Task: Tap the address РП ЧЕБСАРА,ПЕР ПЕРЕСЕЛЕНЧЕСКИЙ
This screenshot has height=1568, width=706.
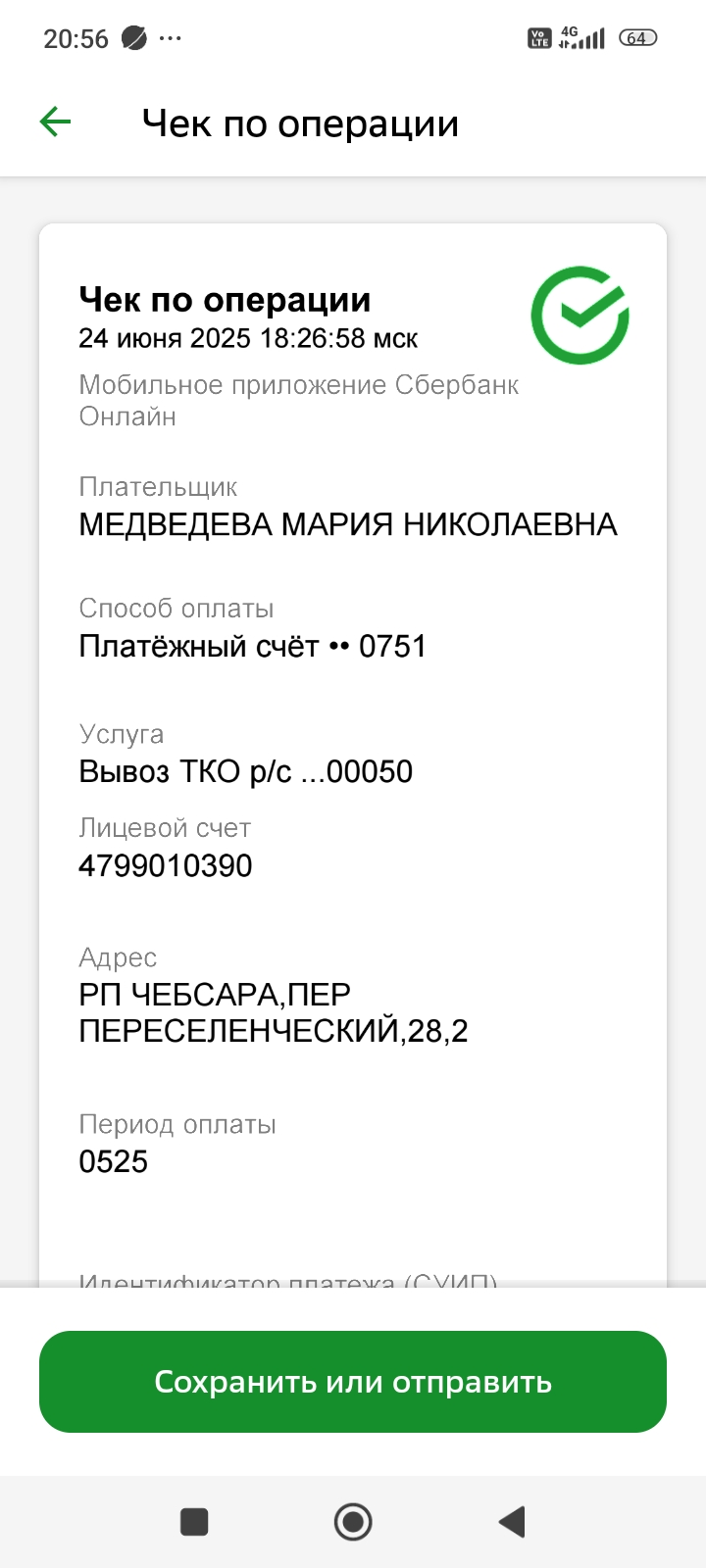Action: click(x=273, y=1012)
